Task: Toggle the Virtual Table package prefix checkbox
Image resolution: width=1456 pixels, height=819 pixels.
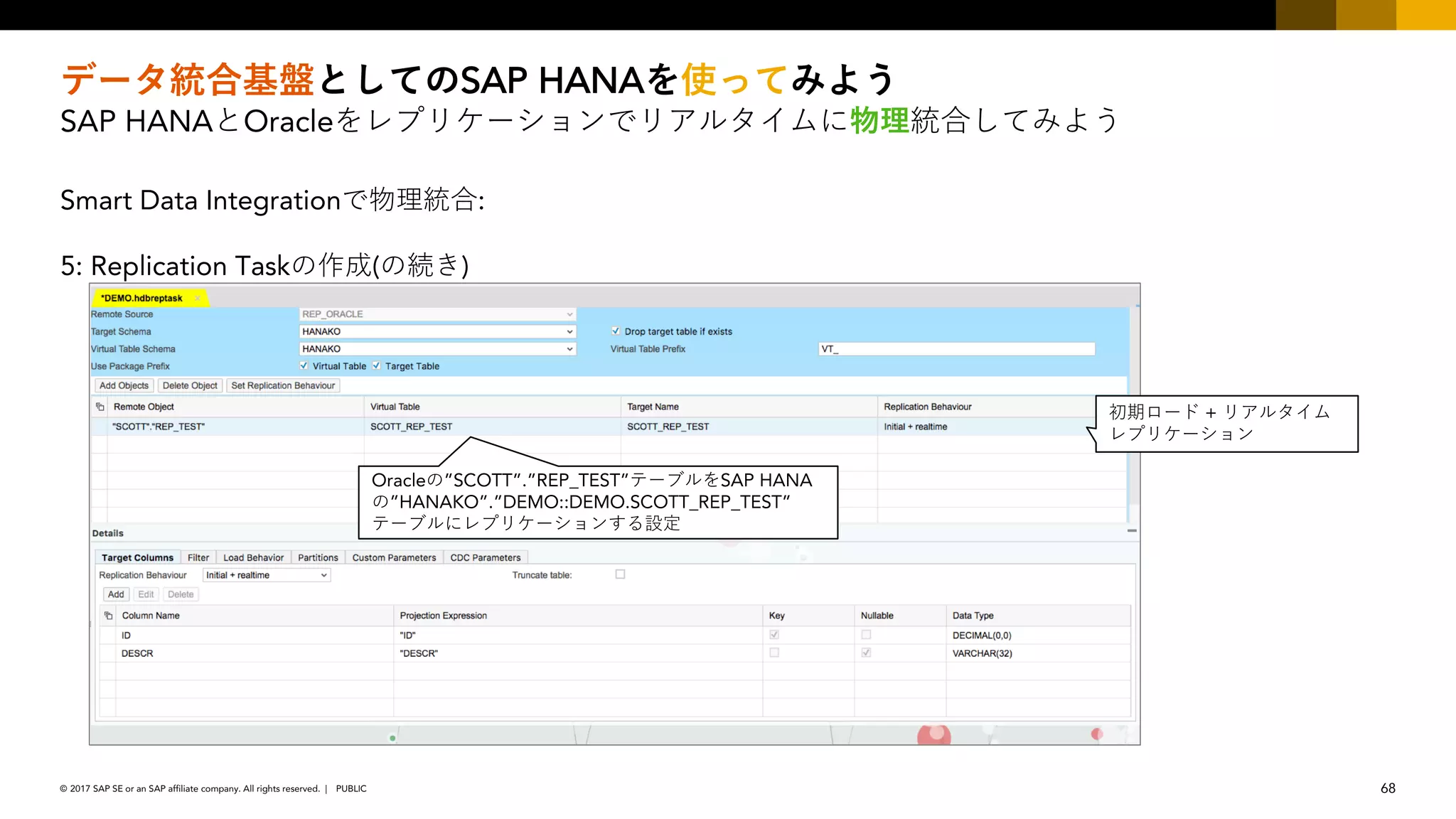Action: 304,366
